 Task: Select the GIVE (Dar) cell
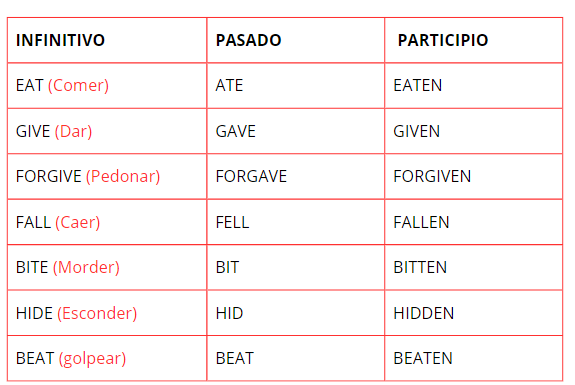pyautogui.click(x=107, y=131)
